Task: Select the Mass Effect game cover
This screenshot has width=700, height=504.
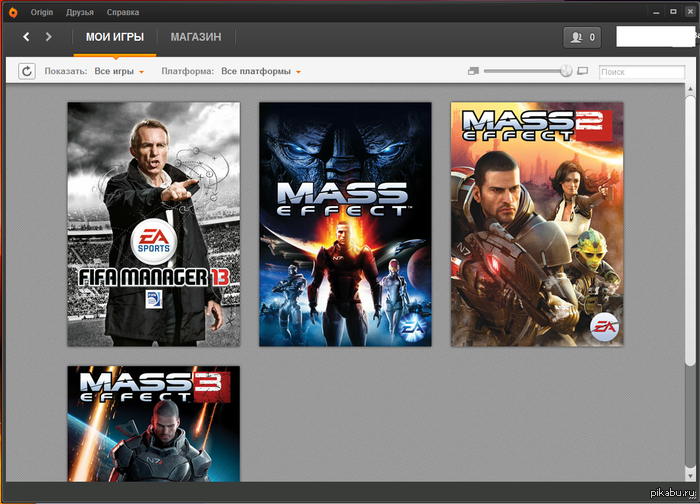Action: [345, 224]
